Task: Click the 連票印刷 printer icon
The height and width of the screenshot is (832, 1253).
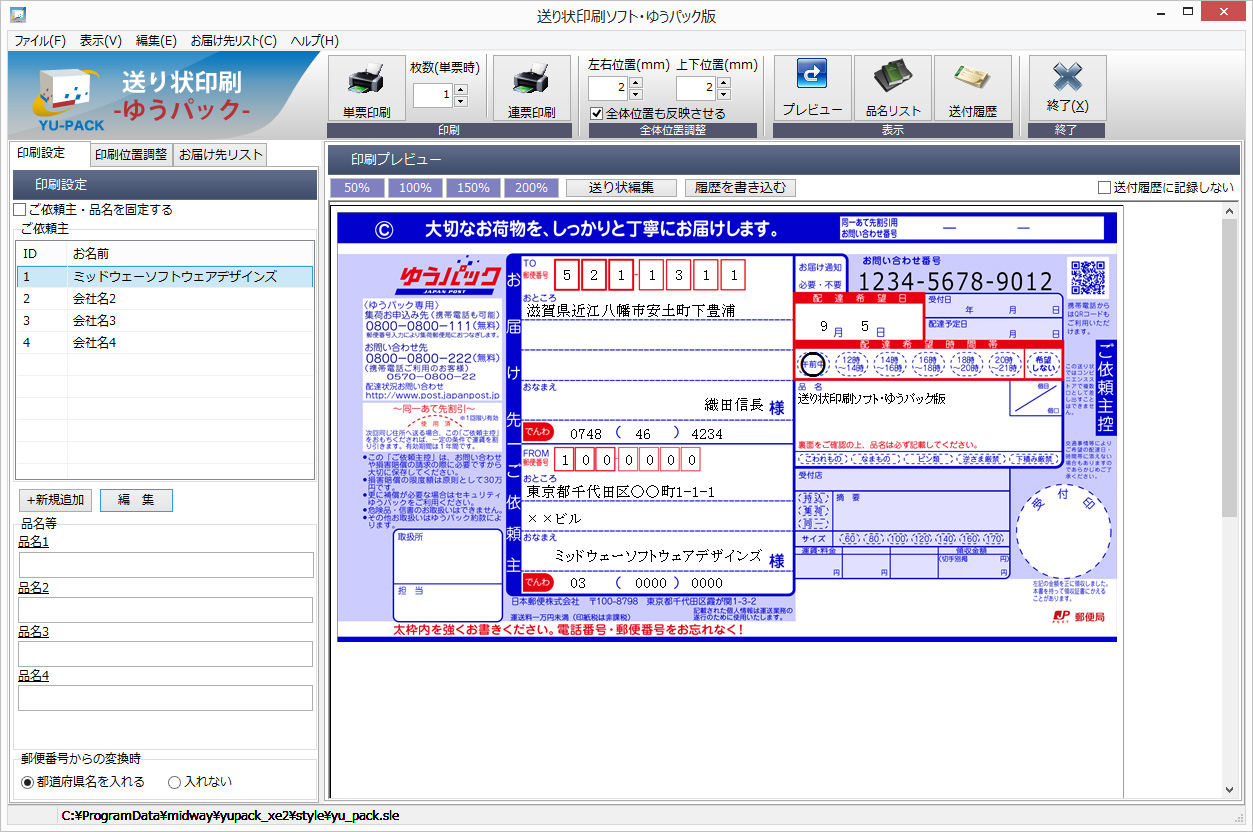Action: (531, 88)
